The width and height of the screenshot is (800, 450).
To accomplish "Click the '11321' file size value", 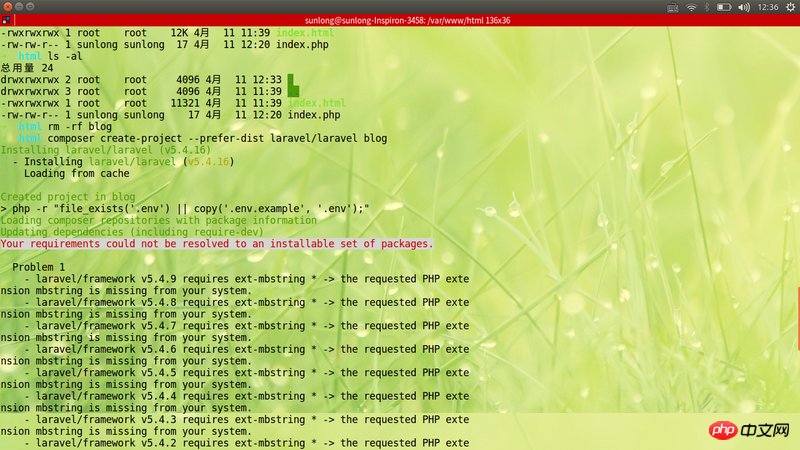I will 185,103.
